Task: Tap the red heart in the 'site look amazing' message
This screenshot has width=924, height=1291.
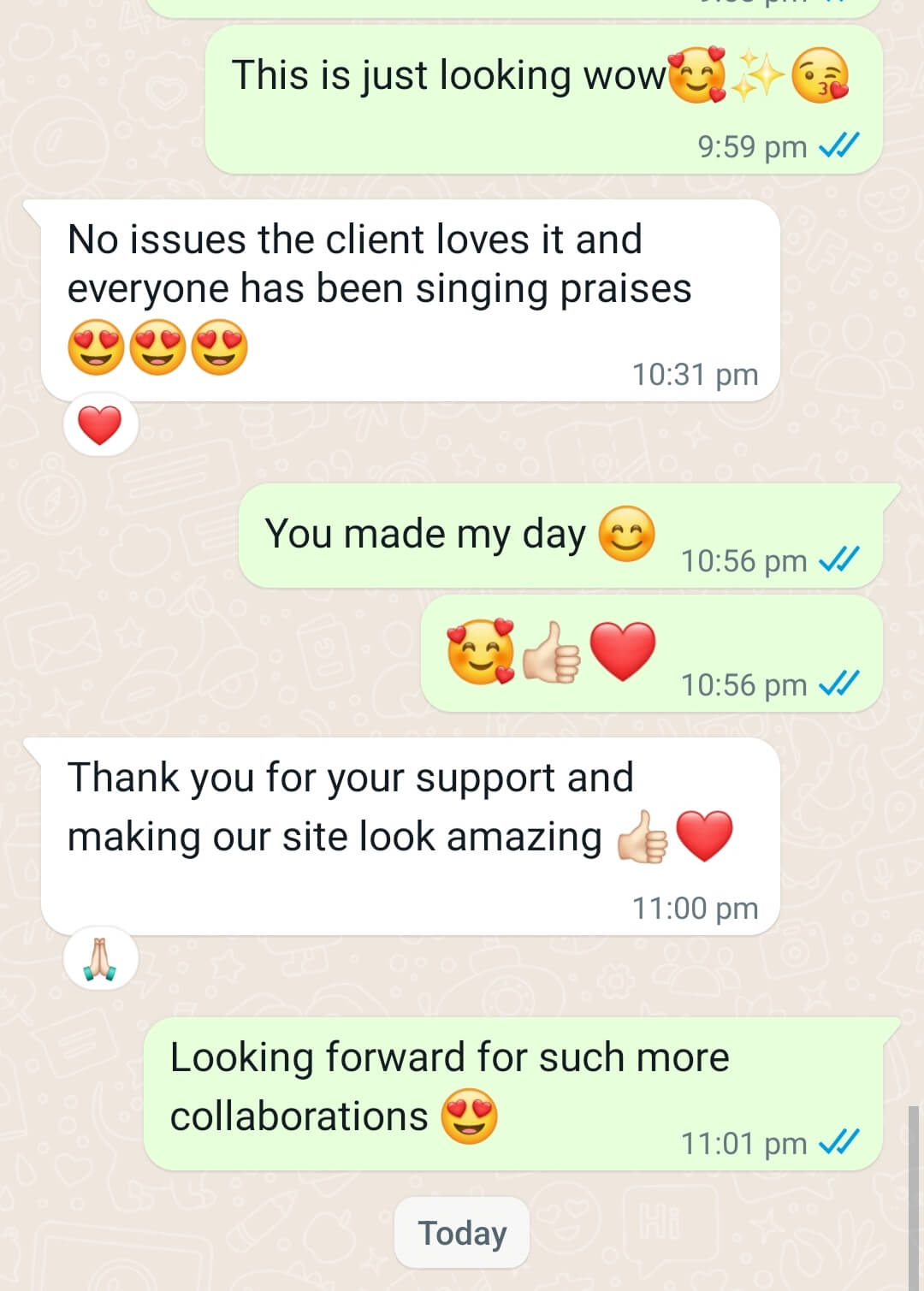Action: pos(704,837)
